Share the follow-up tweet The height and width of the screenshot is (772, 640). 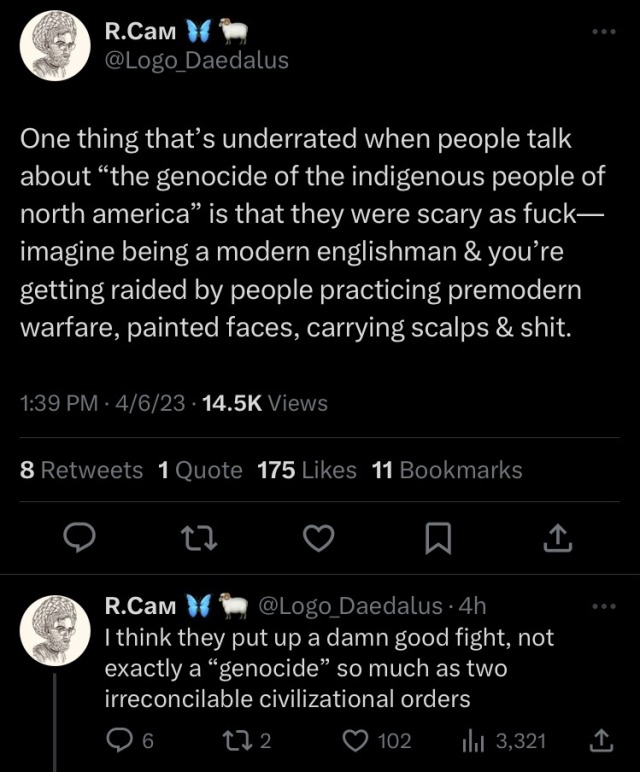600,740
